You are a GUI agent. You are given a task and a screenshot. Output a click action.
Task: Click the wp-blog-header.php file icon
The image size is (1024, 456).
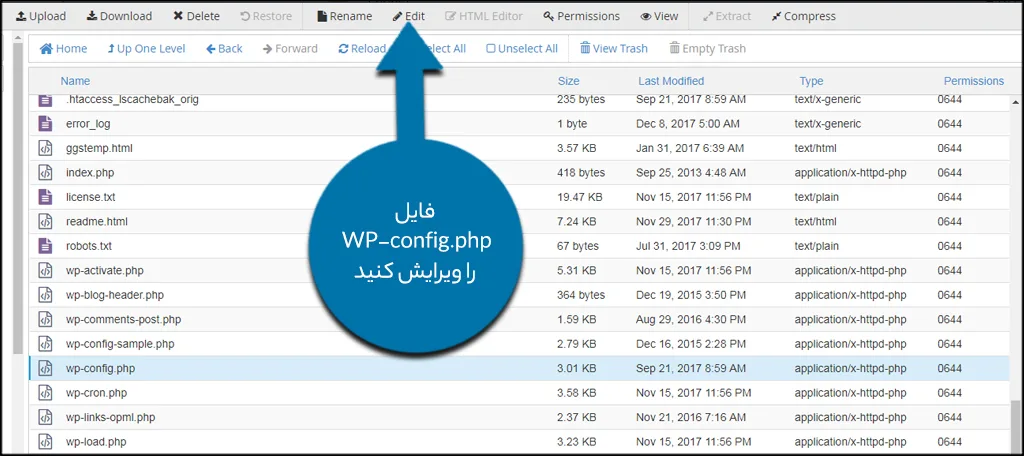click(x=44, y=295)
